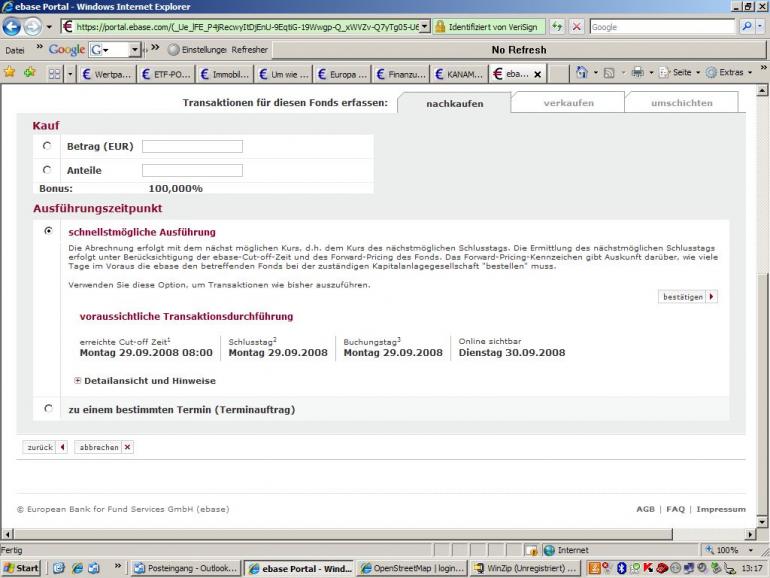Open the Google toolbar search dropdown
Image resolution: width=770 pixels, height=578 pixels.
pyautogui.click(x=135, y=50)
